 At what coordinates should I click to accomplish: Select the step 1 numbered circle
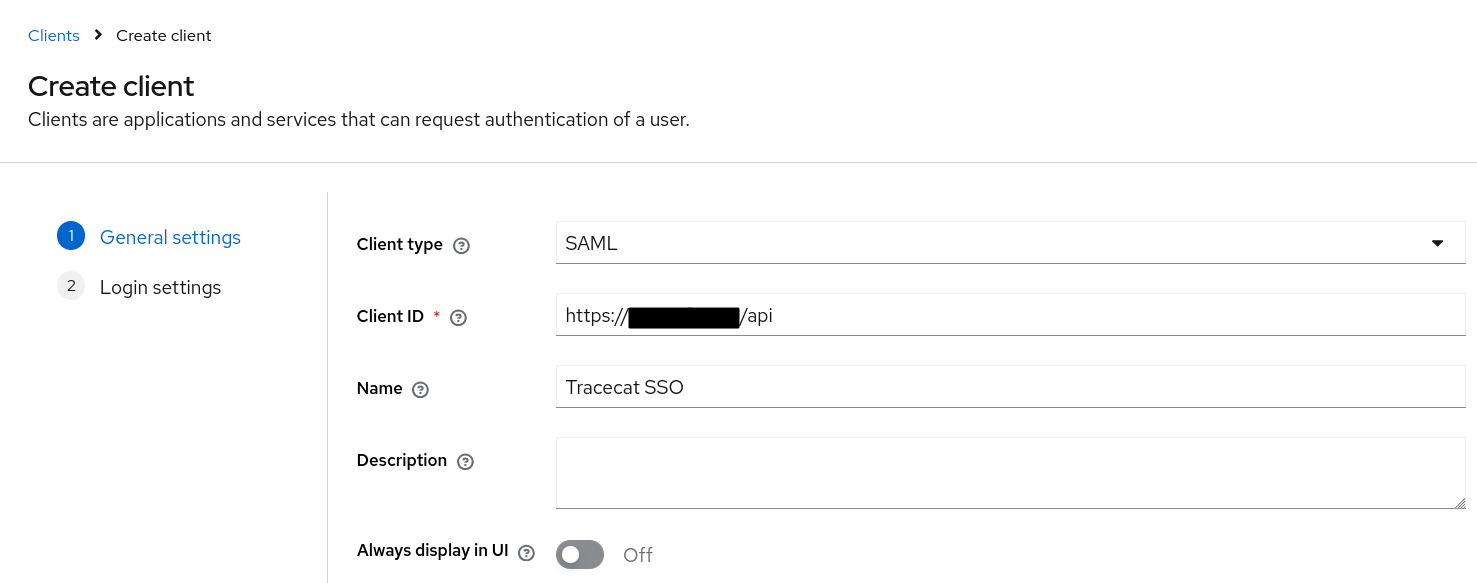(71, 235)
